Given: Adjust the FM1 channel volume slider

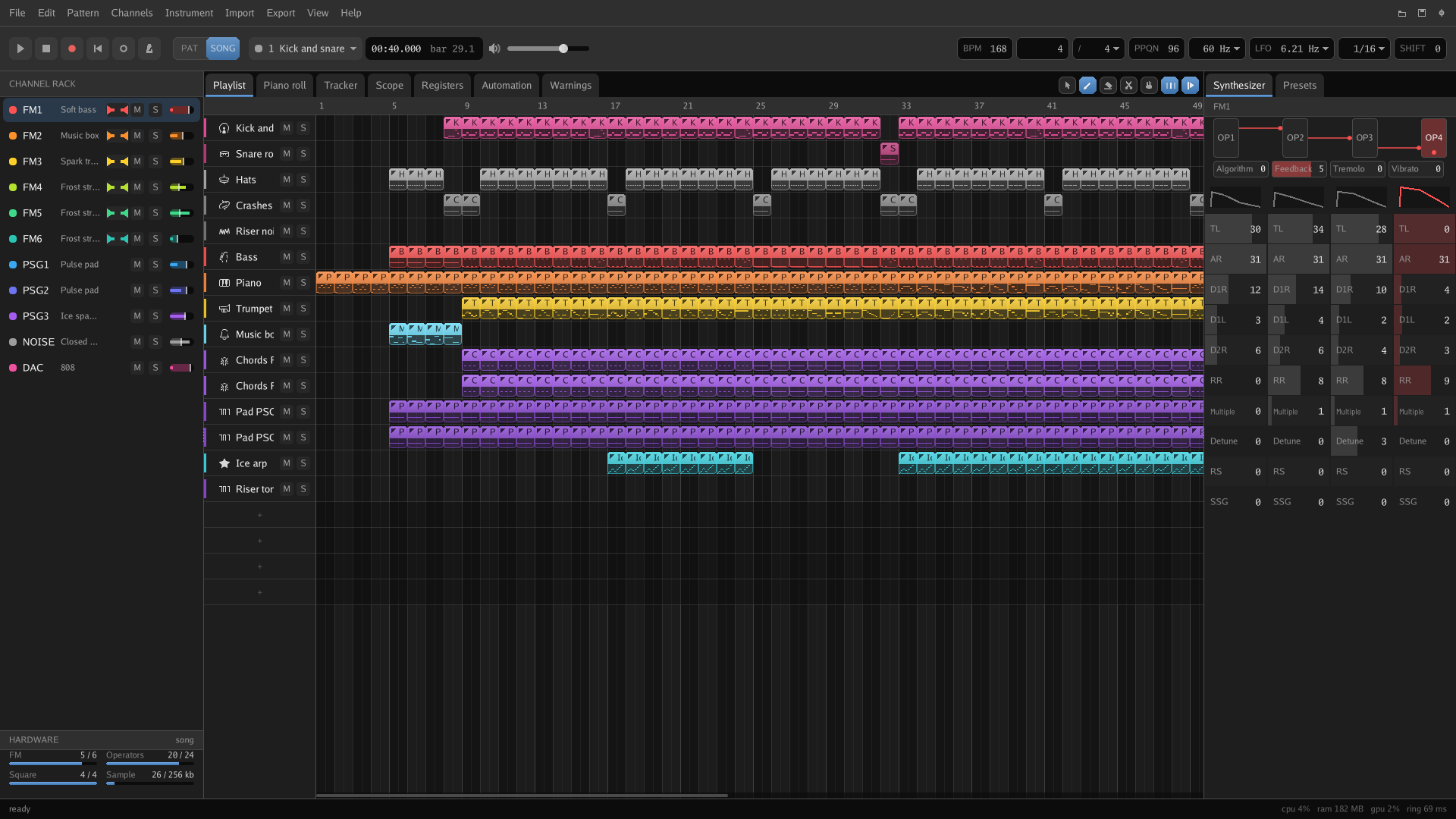Looking at the screenshot, I should pyautogui.click(x=181, y=110).
